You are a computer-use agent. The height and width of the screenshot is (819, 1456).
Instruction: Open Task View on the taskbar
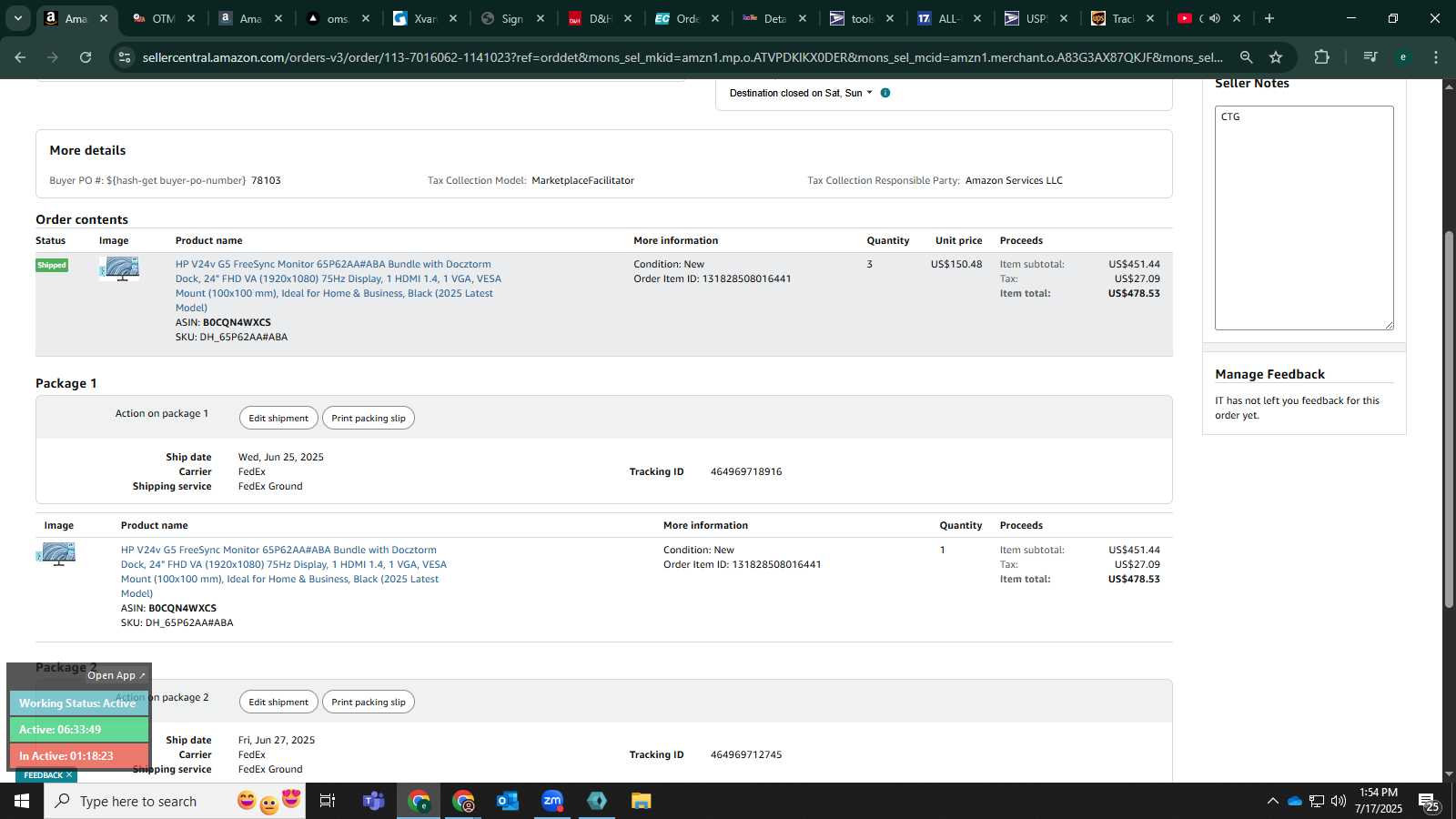coord(328,801)
